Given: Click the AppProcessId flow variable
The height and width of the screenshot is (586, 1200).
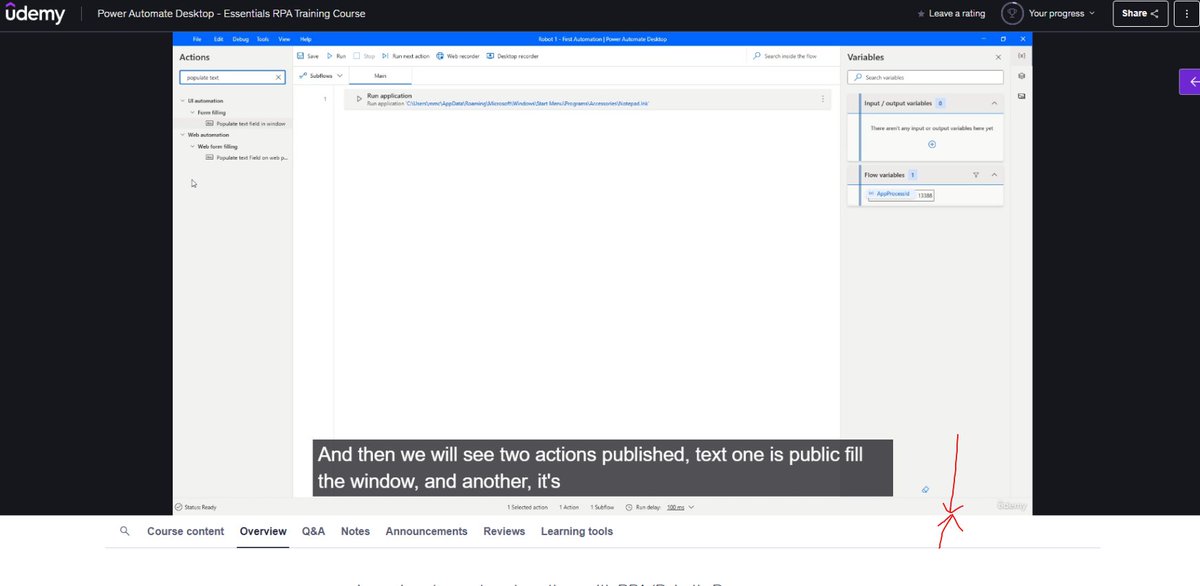Looking at the screenshot, I should [x=894, y=195].
